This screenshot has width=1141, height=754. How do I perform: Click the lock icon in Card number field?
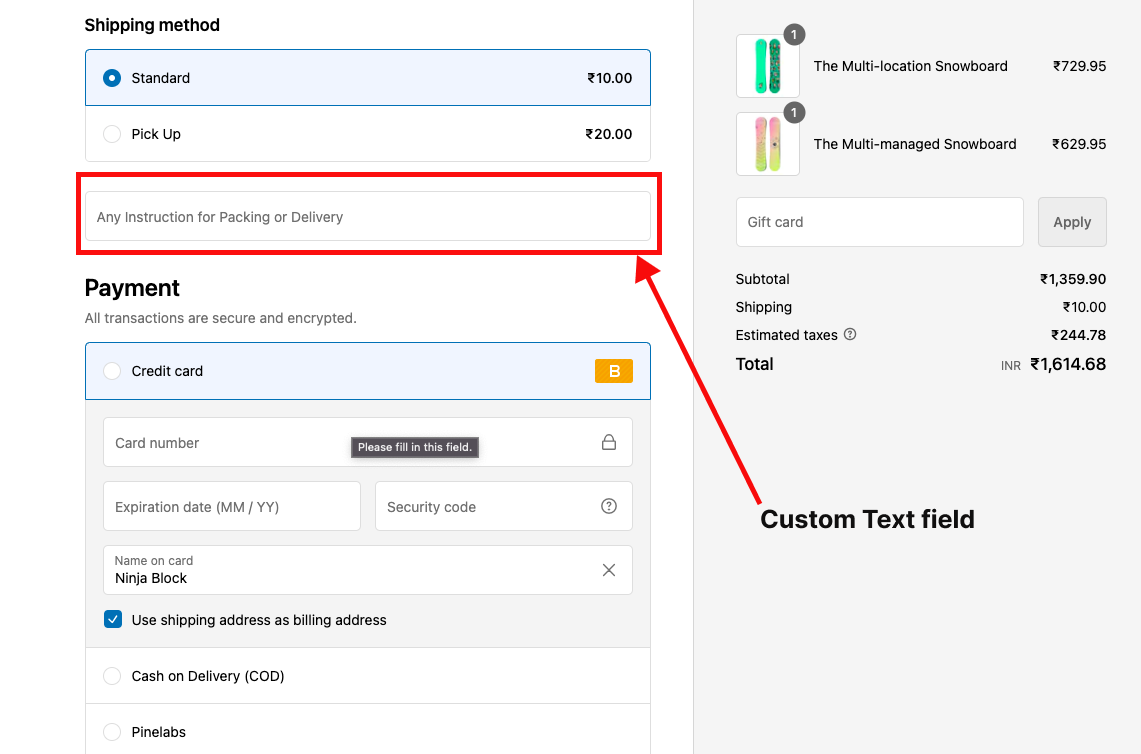609,441
